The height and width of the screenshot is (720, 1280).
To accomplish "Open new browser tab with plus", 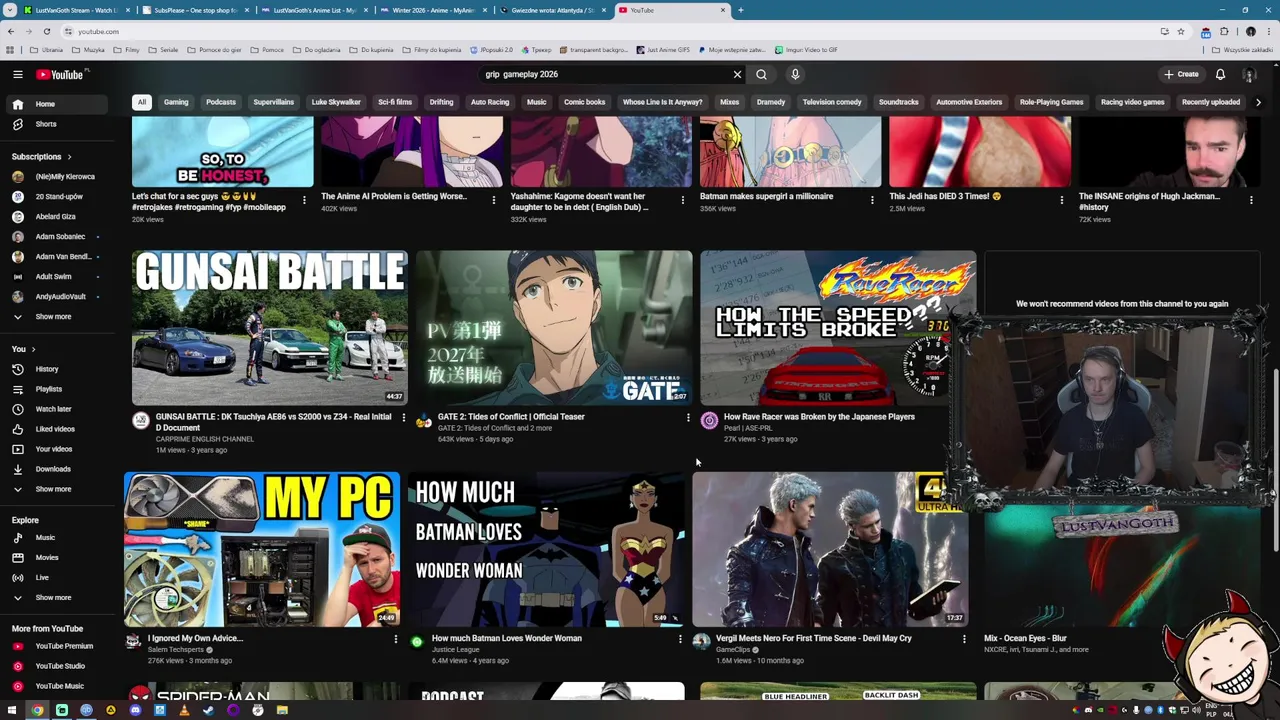I will pyautogui.click(x=740, y=10).
